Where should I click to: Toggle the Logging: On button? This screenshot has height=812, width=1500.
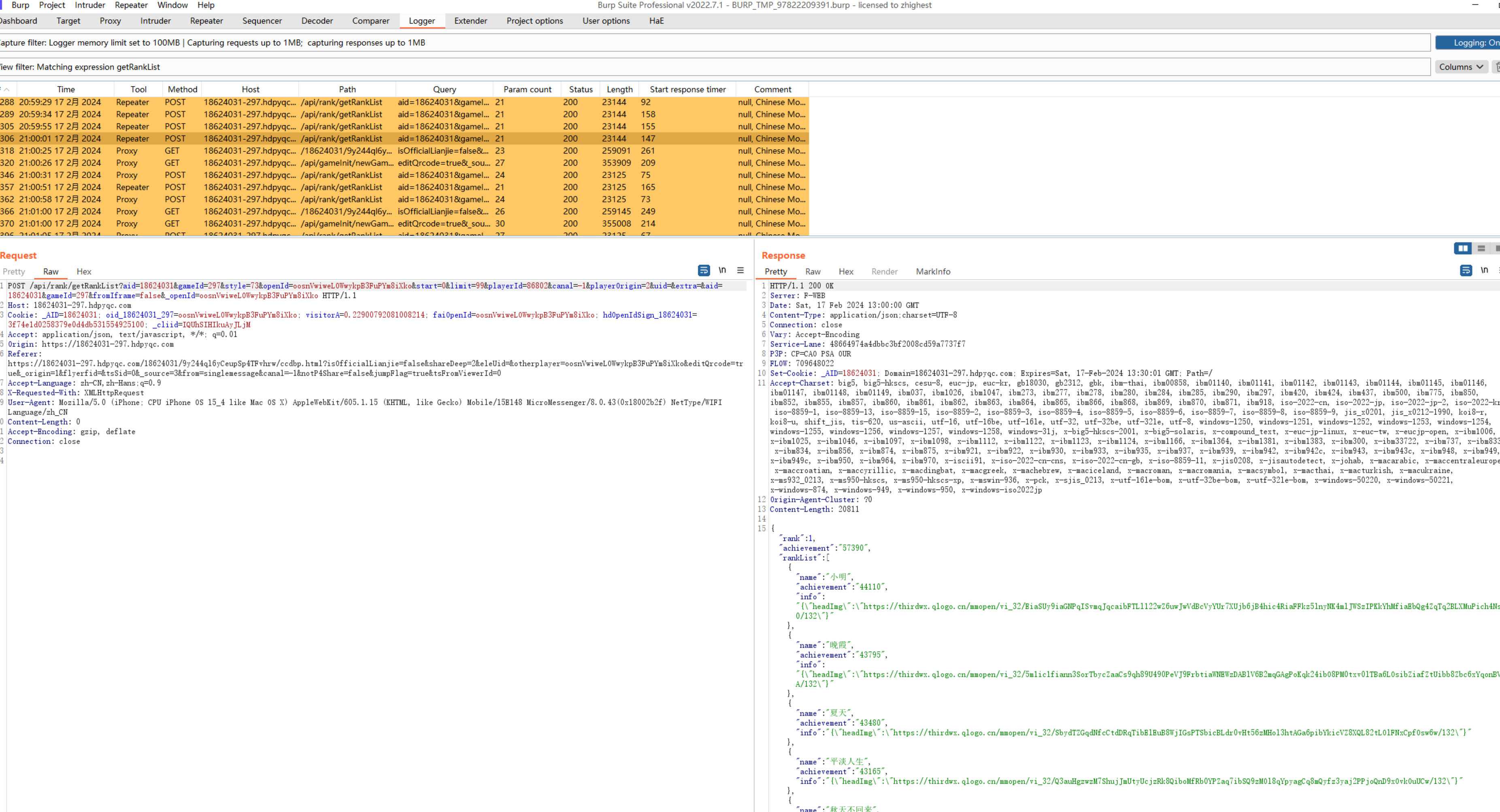click(1470, 43)
